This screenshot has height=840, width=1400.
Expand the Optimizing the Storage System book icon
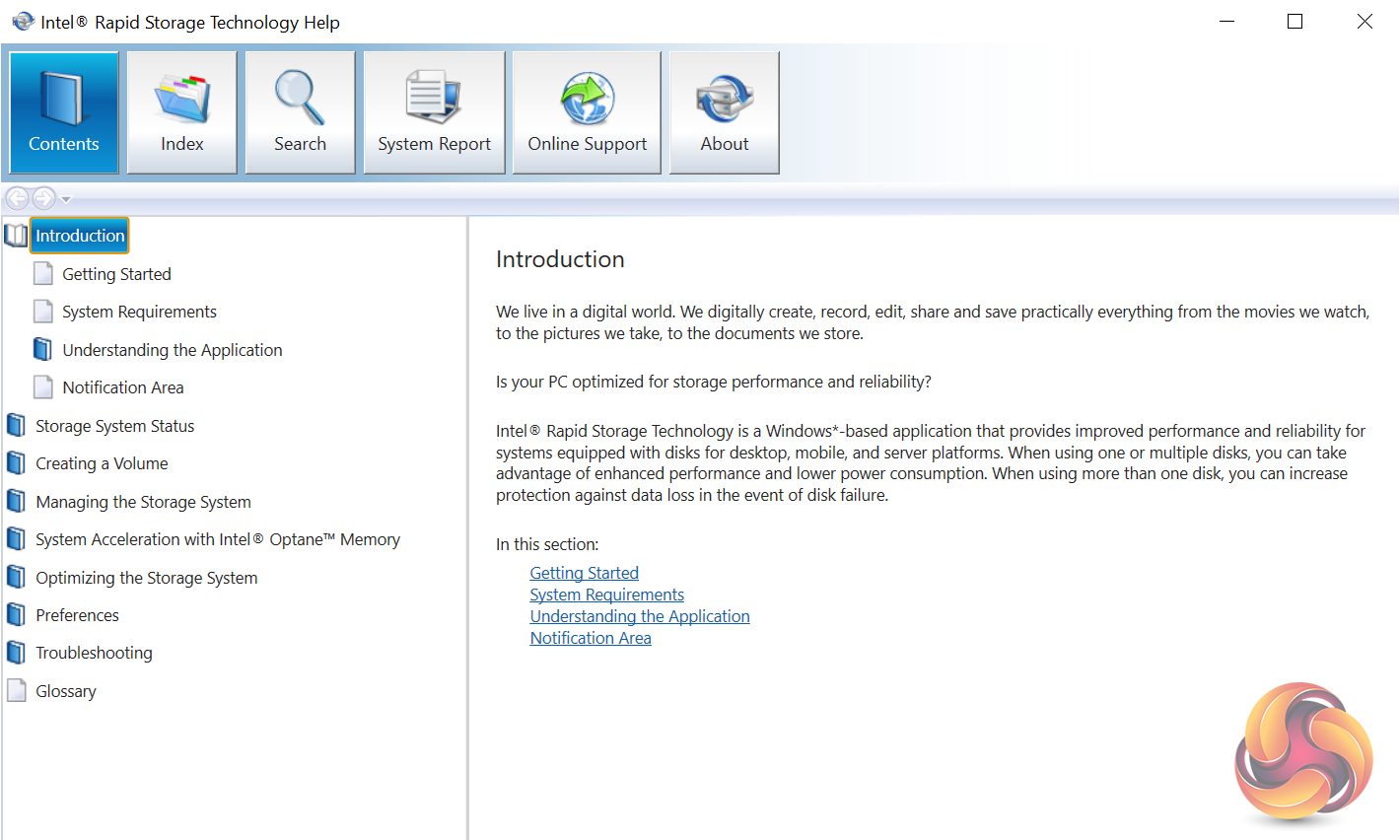16,577
